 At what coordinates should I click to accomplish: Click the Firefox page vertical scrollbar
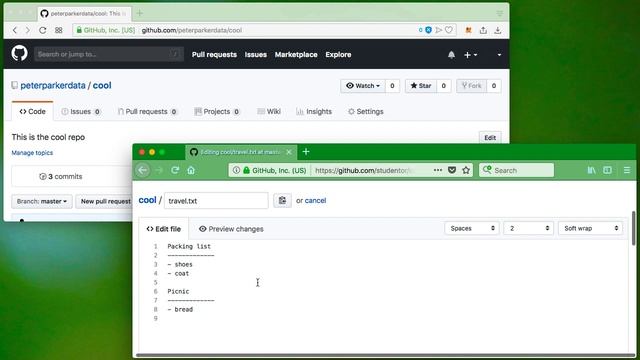(x=633, y=229)
